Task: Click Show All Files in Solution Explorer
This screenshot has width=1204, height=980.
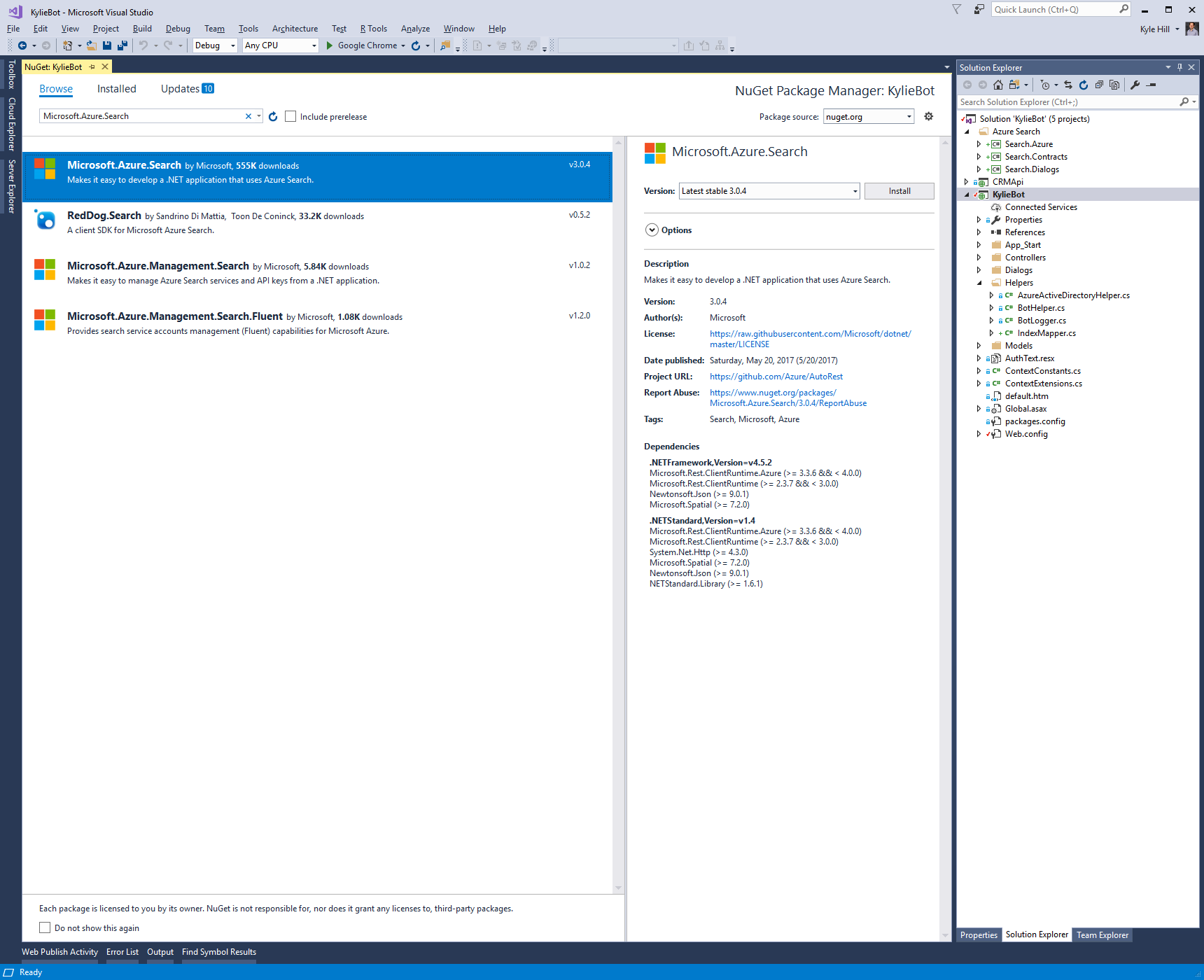Action: coord(1114,85)
